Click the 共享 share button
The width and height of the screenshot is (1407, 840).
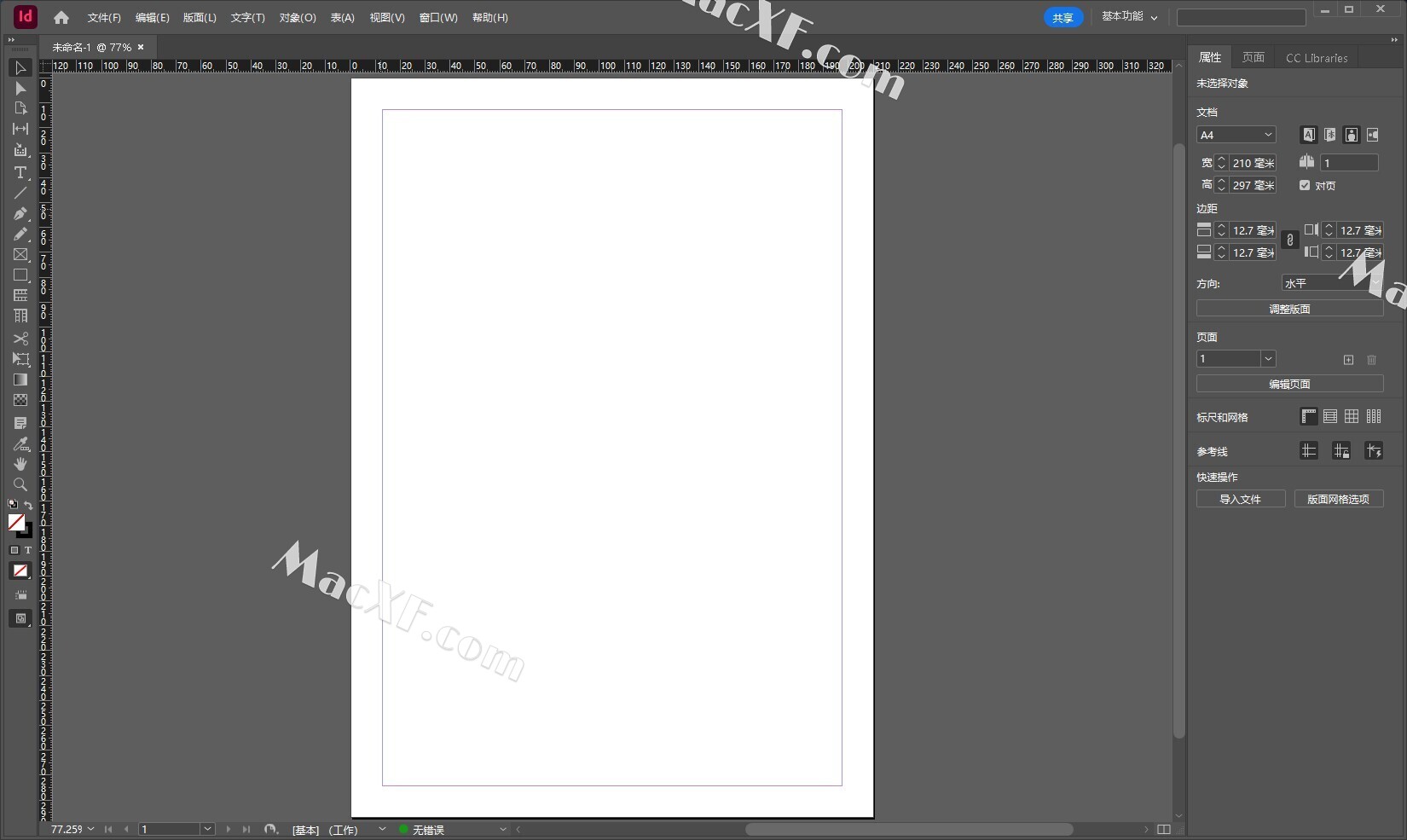(x=1062, y=17)
